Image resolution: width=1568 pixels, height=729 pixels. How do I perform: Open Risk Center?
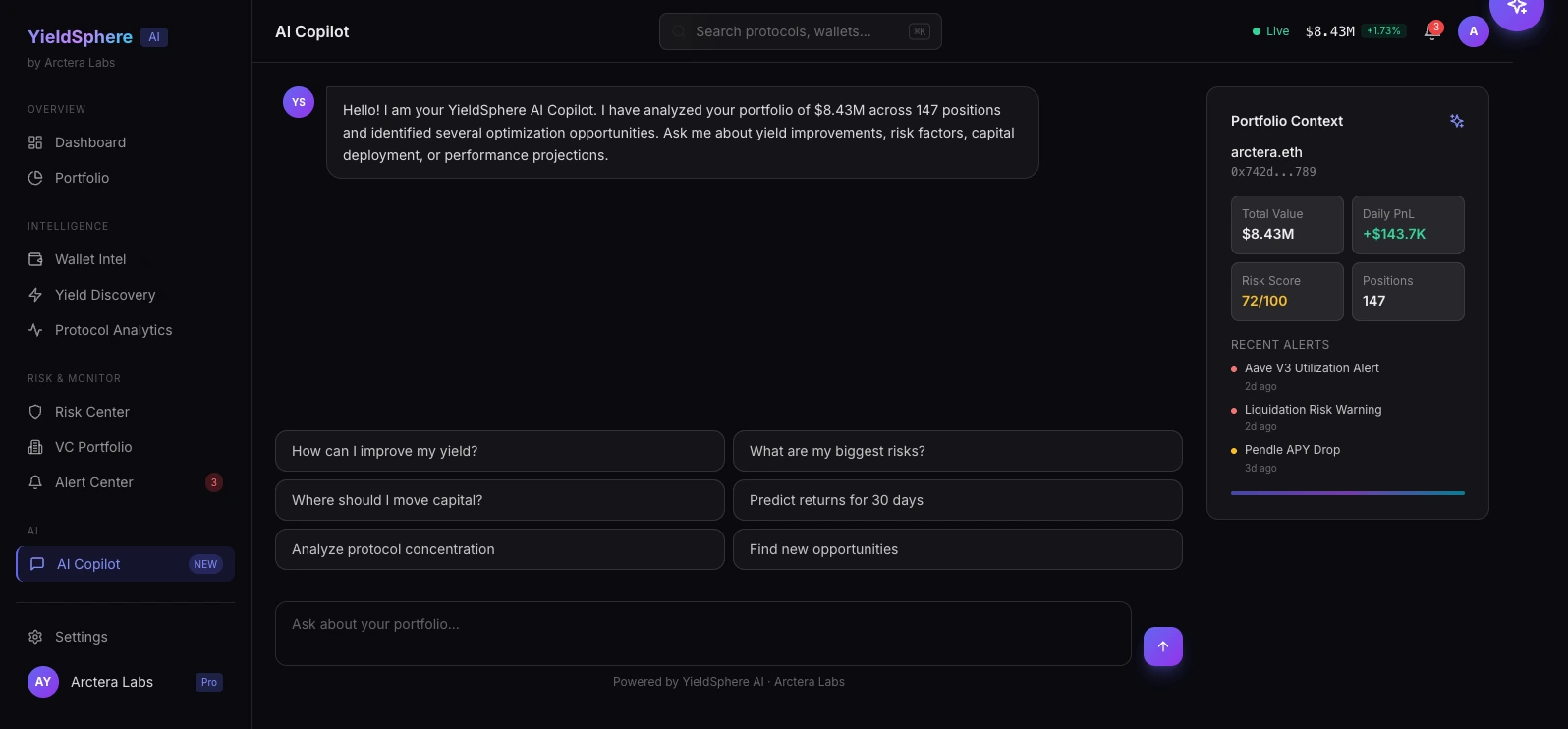(x=125, y=412)
